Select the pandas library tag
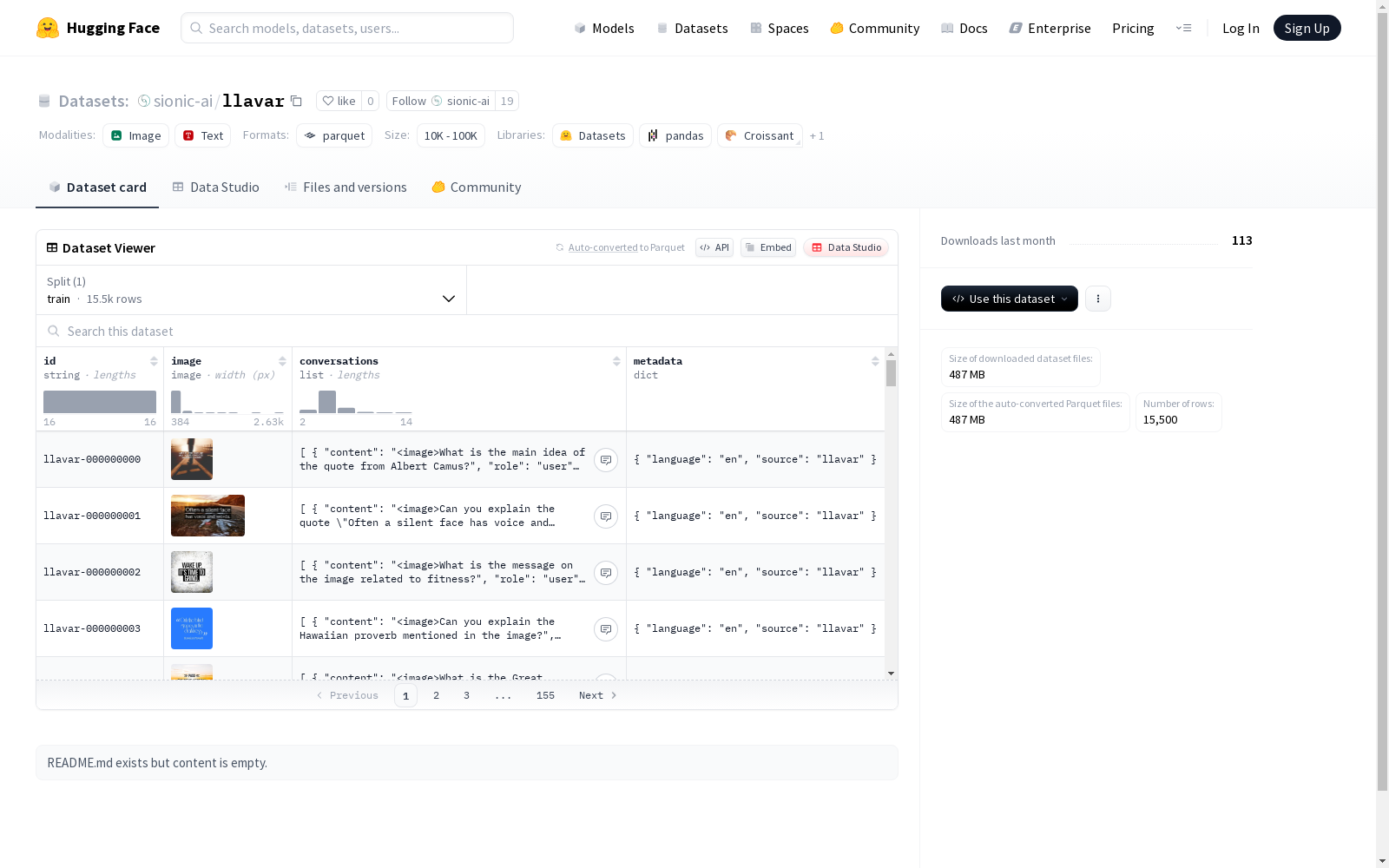This screenshot has width=1389, height=868. coord(675,135)
